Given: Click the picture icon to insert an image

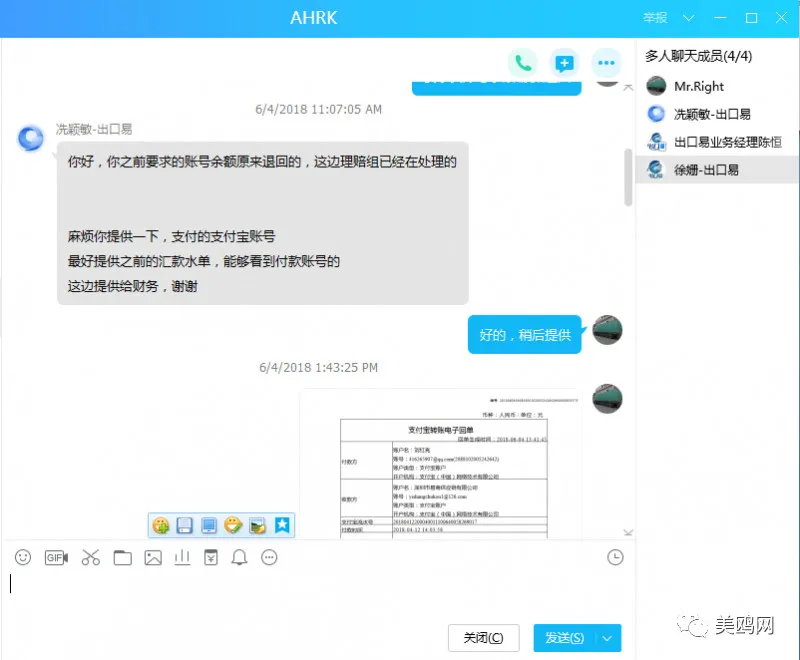Looking at the screenshot, I should (153, 557).
